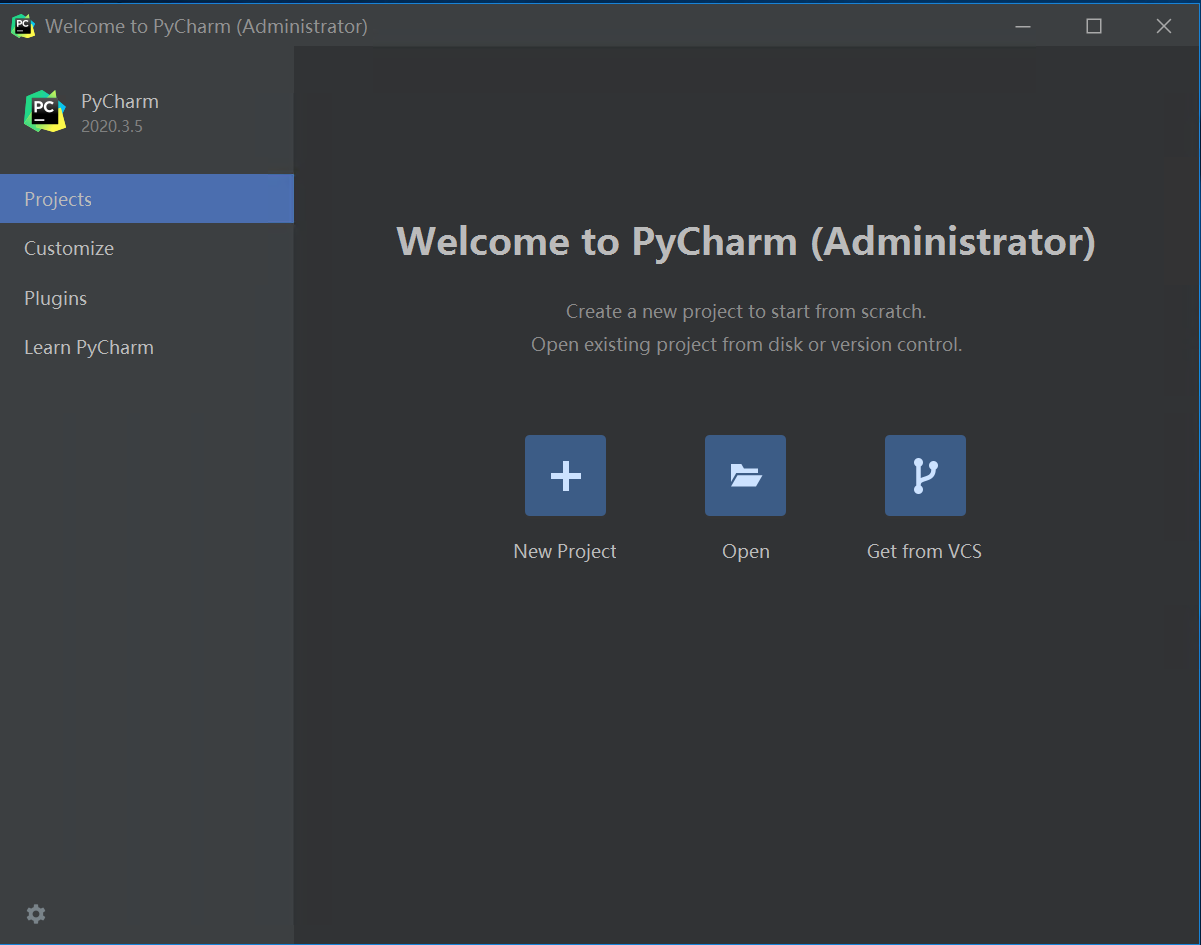1201x945 pixels.
Task: Click the PyCharm icon in the title bar
Action: tap(23, 26)
